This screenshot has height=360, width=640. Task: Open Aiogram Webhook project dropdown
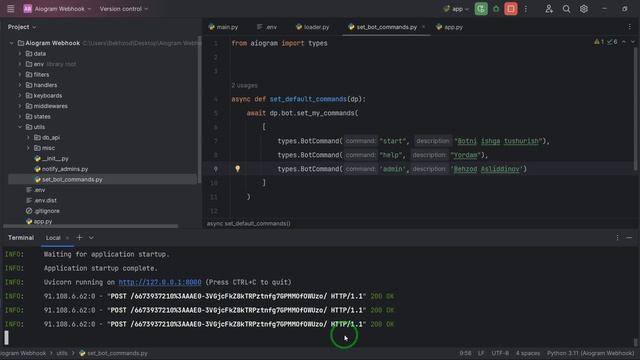(57, 9)
